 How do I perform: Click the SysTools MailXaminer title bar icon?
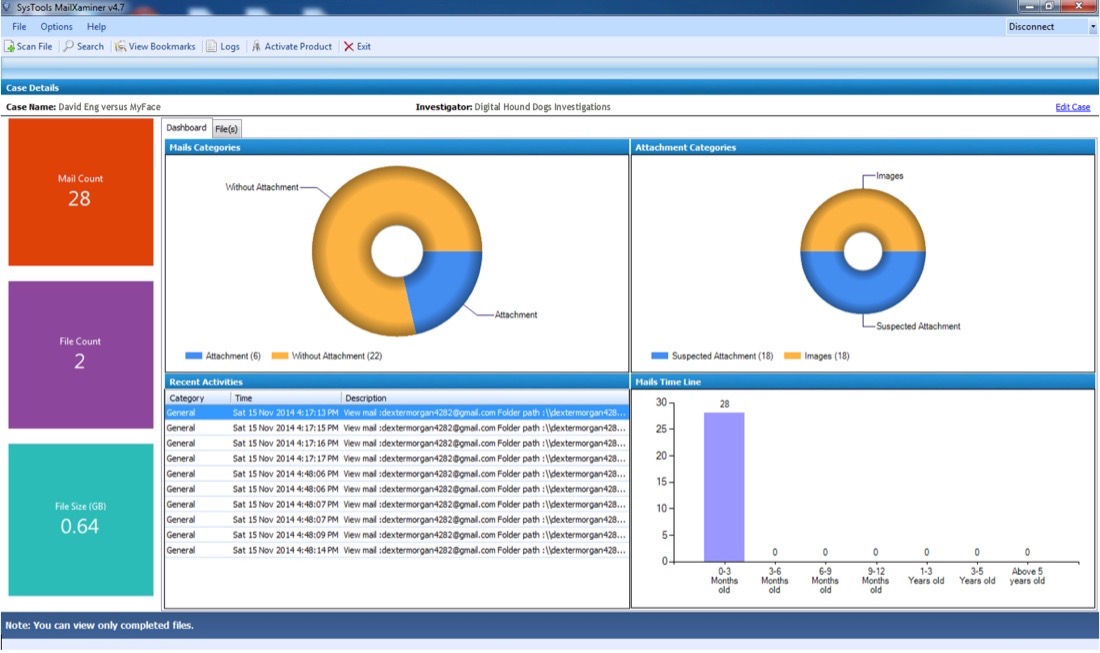[8, 7]
